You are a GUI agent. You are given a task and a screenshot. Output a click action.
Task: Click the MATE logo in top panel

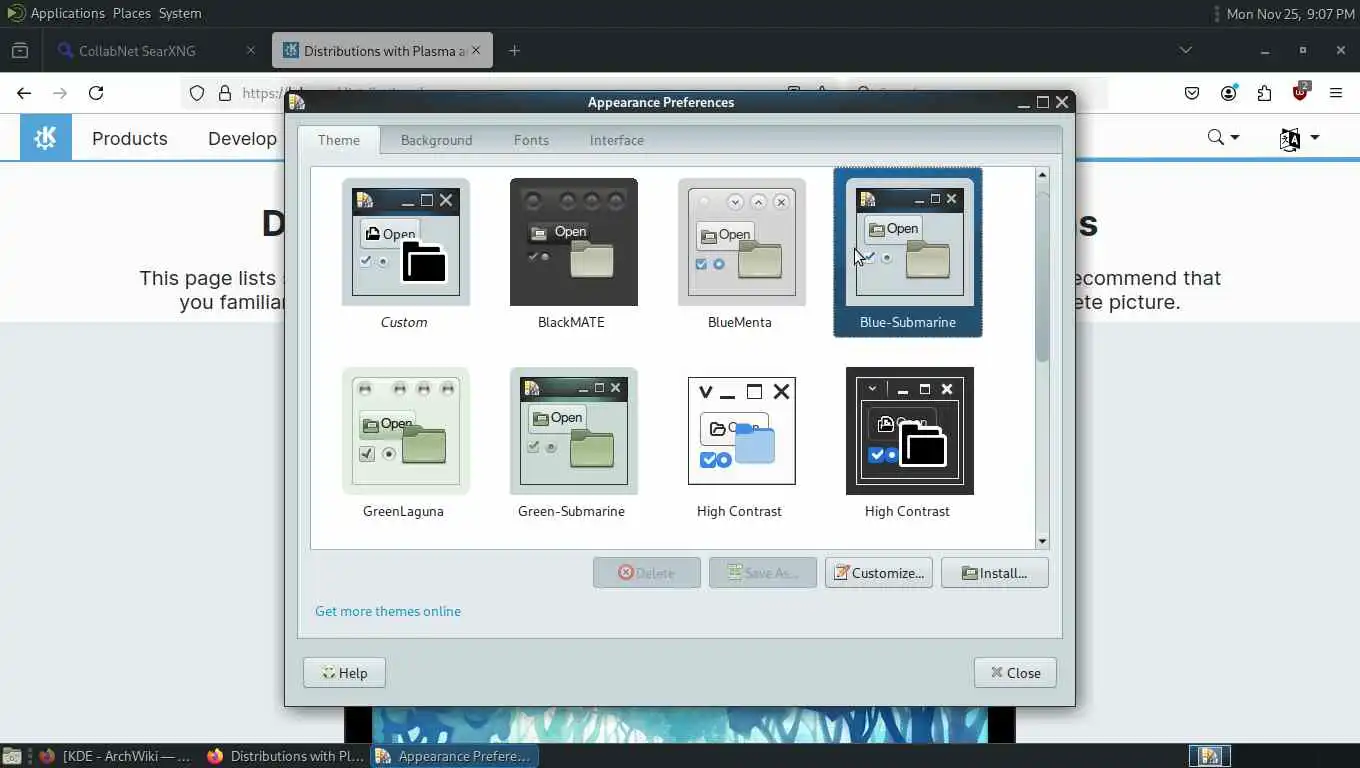(x=16, y=13)
